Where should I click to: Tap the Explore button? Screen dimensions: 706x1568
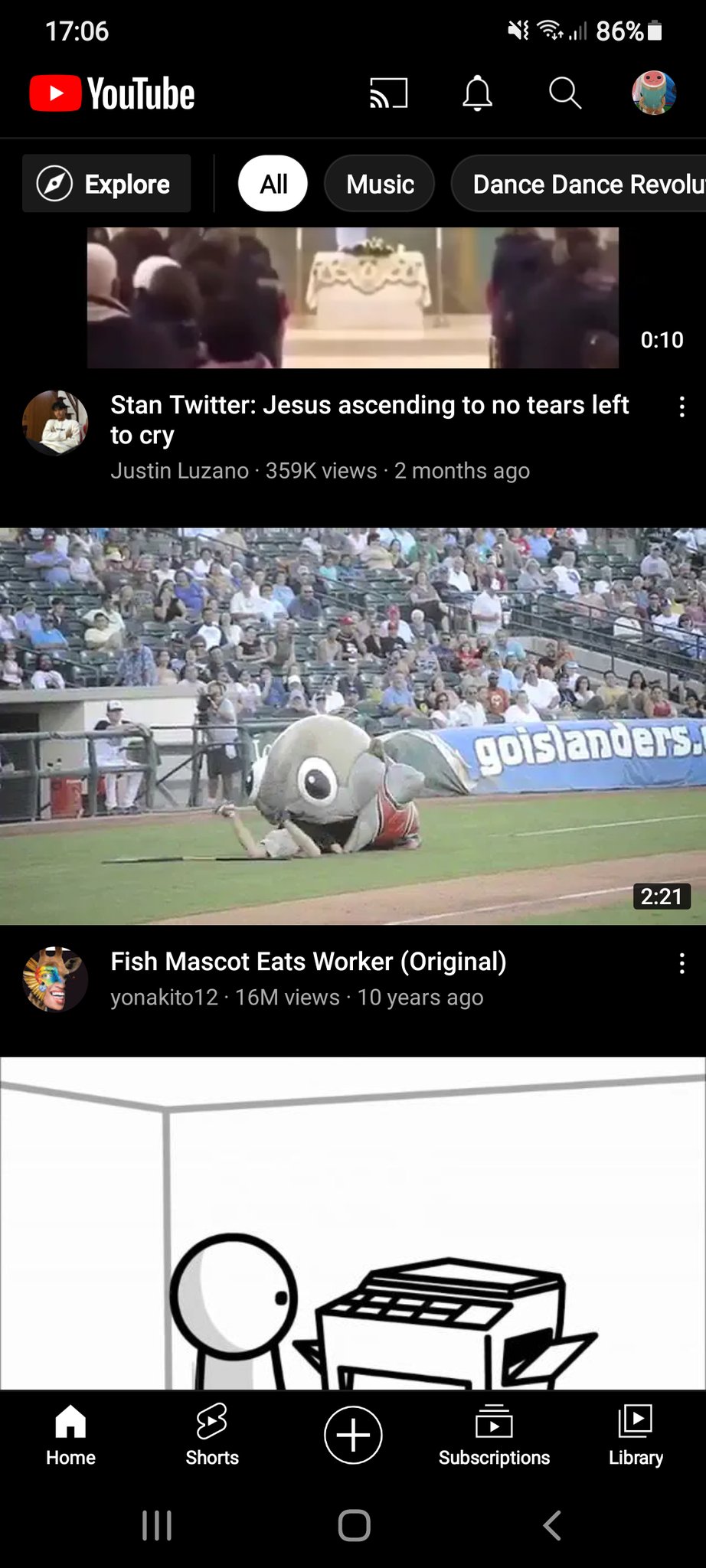[x=106, y=184]
